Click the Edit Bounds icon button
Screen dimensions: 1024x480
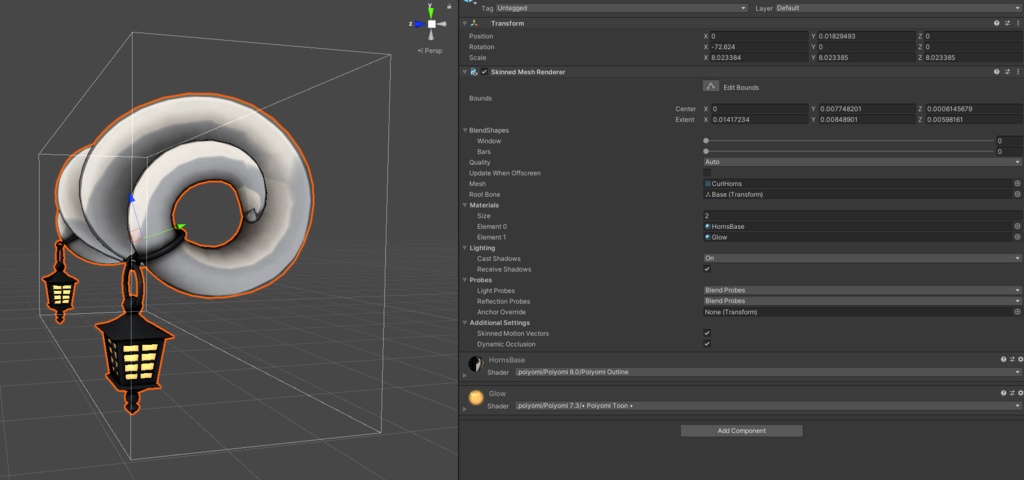(711, 87)
